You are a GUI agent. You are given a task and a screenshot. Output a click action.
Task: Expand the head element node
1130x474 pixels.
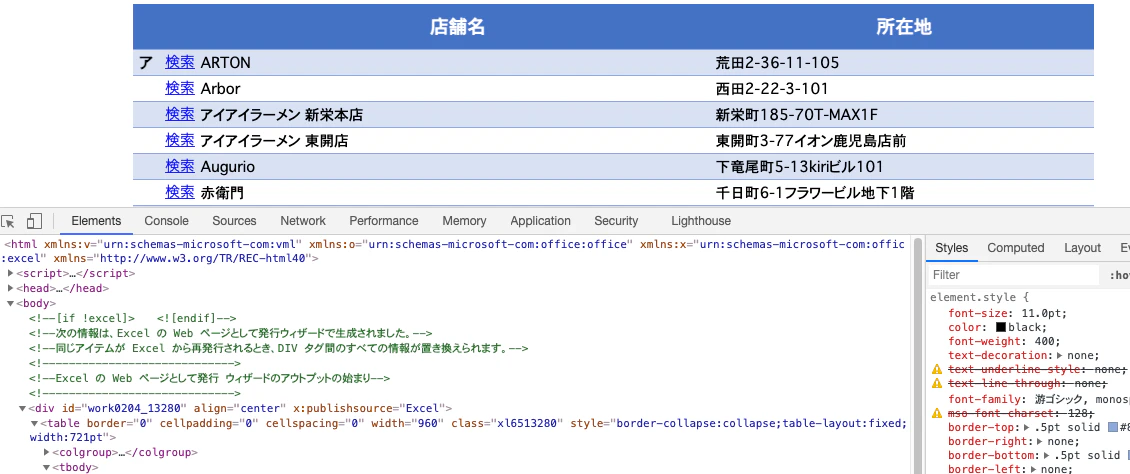click(11, 288)
